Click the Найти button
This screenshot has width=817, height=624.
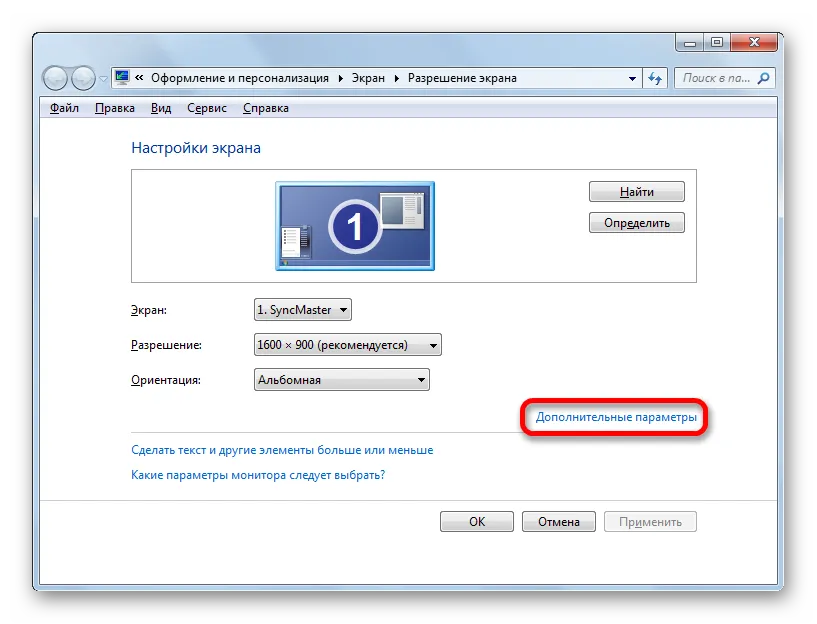pyautogui.click(x=636, y=192)
